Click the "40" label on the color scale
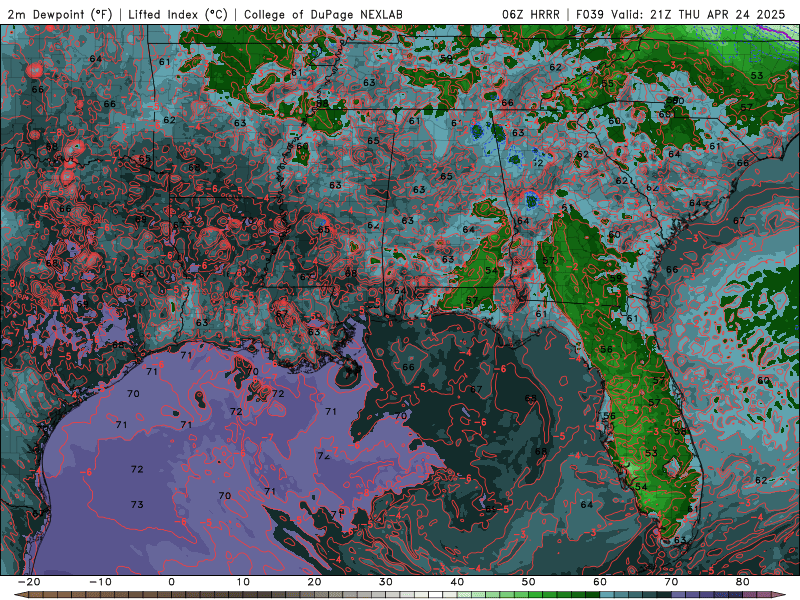800x600 pixels. pos(457,582)
